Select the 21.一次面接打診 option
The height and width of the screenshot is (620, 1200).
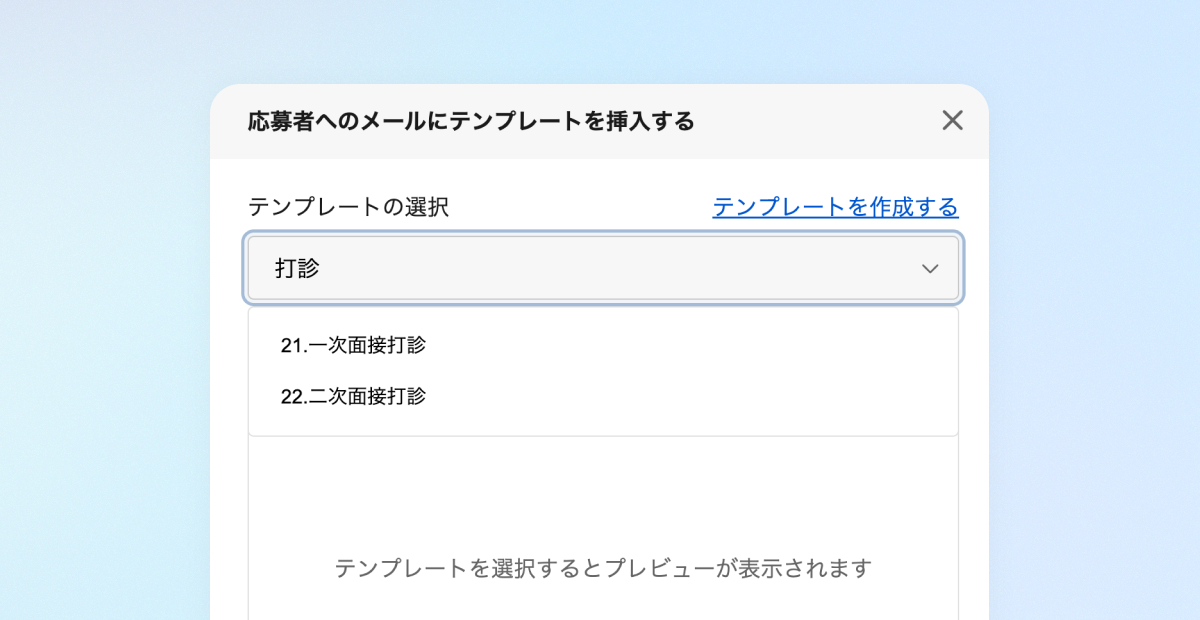(353, 345)
